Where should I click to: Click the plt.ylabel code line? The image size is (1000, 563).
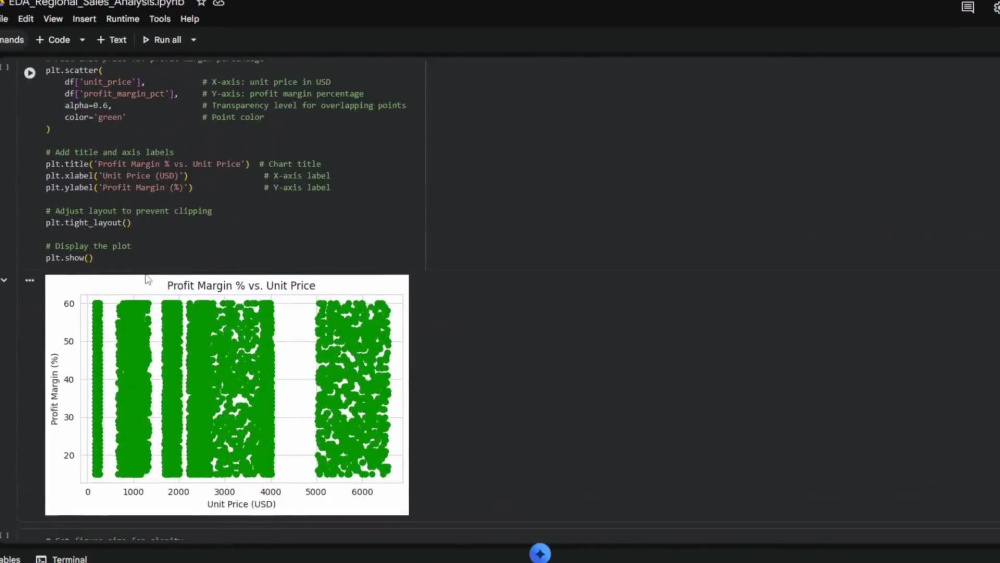119,187
